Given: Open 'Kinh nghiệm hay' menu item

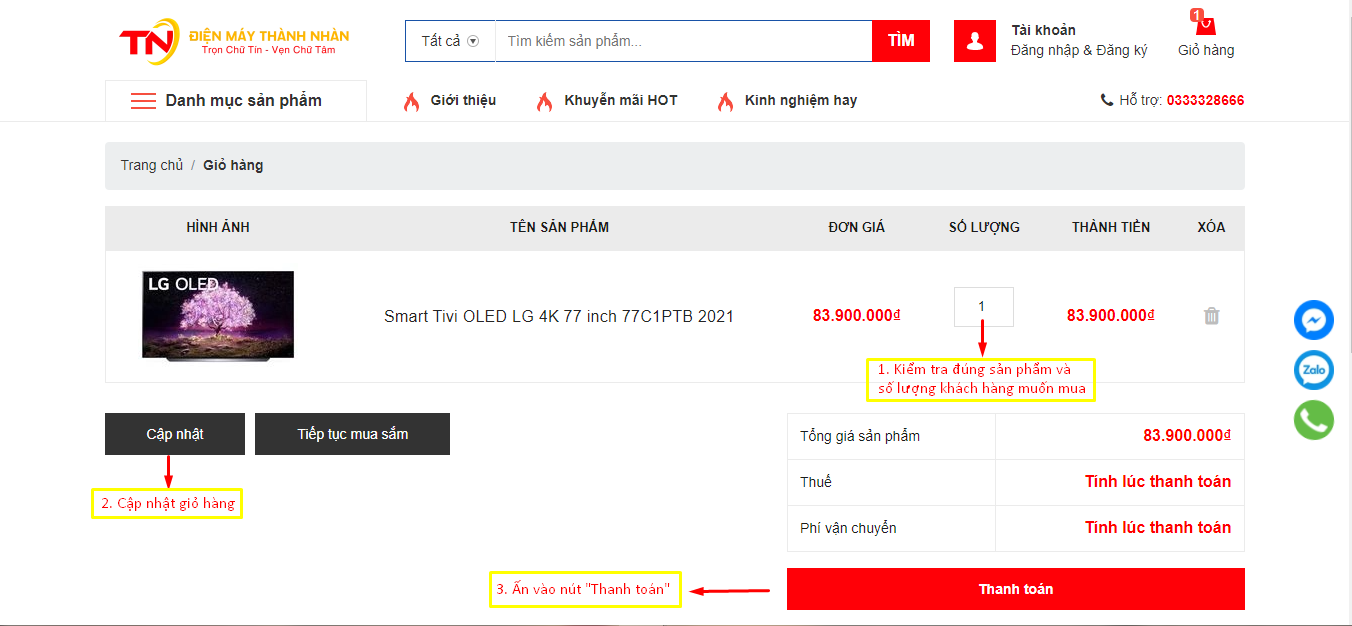Looking at the screenshot, I should tap(800, 100).
